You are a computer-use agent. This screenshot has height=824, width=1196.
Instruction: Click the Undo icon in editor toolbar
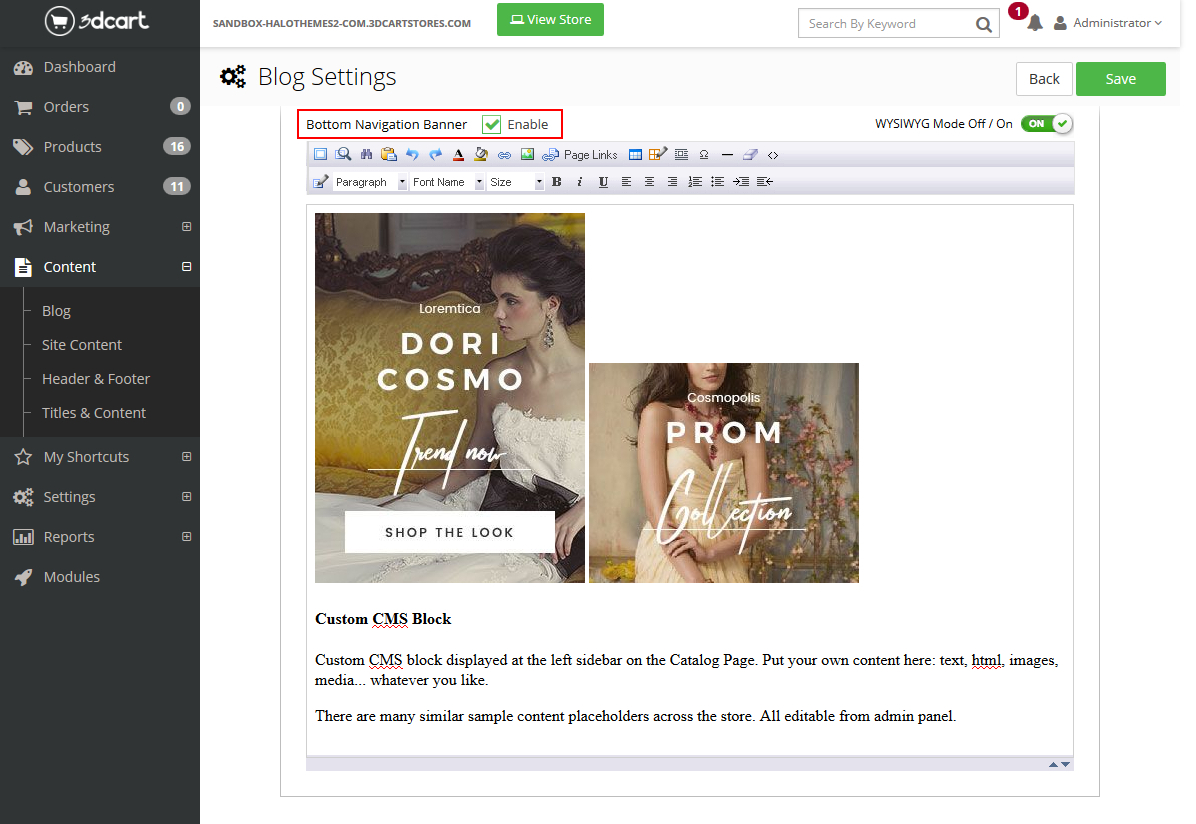tap(412, 155)
